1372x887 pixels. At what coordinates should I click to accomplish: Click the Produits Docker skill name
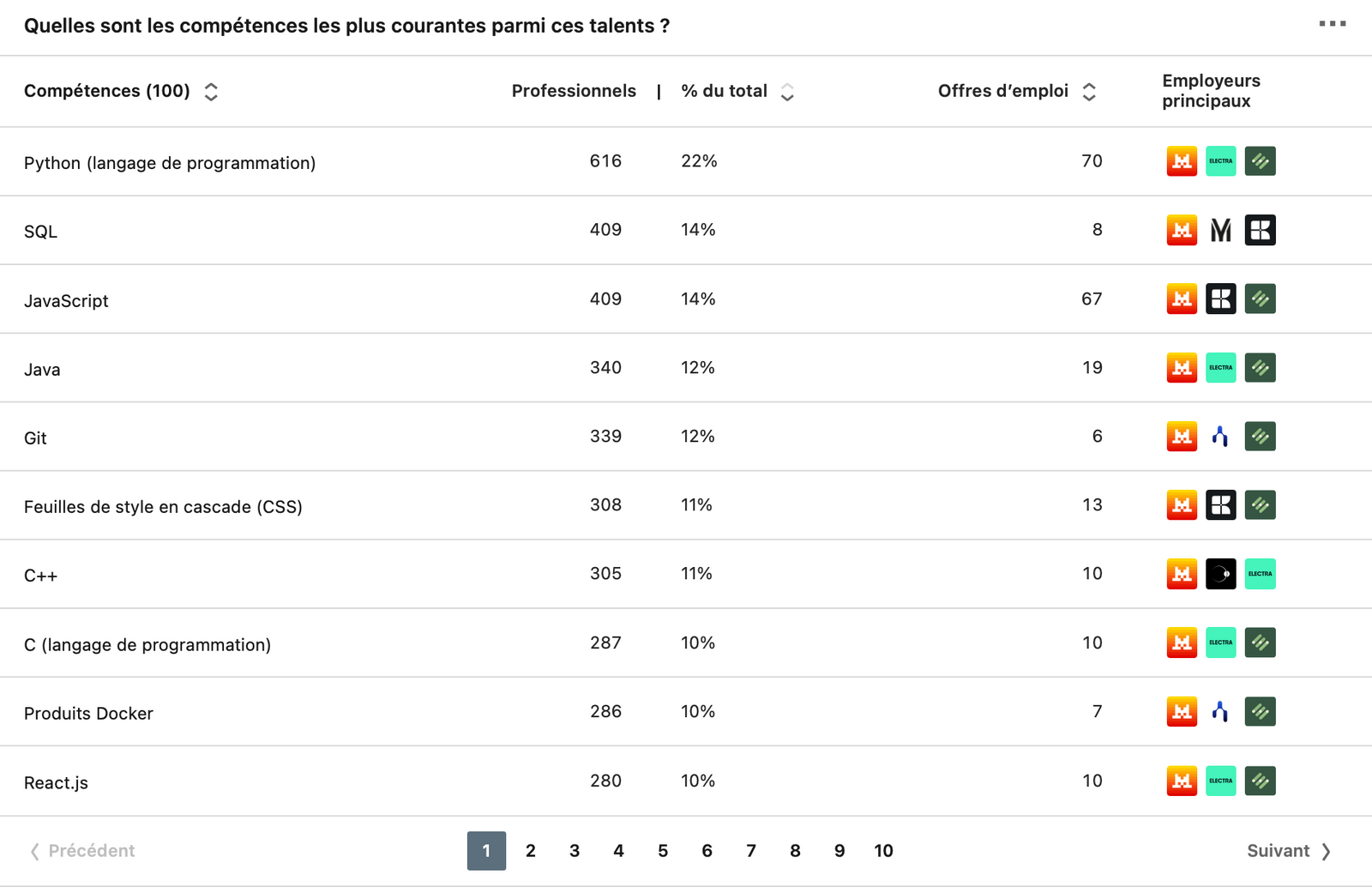coord(88,714)
